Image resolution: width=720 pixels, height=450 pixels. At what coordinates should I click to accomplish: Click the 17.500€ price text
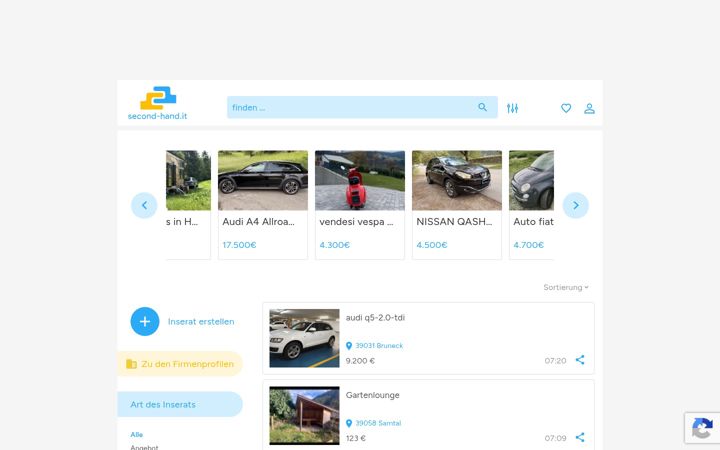coord(239,245)
